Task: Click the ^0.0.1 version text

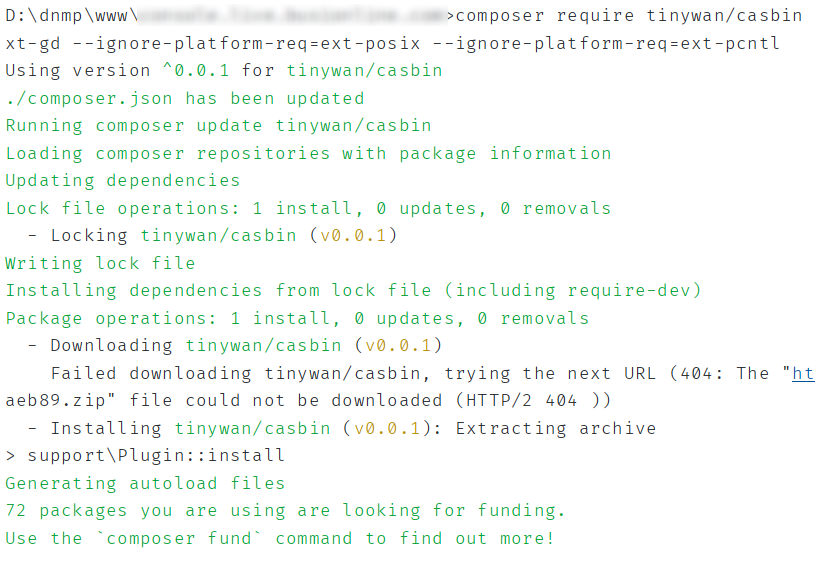Action: [195, 70]
